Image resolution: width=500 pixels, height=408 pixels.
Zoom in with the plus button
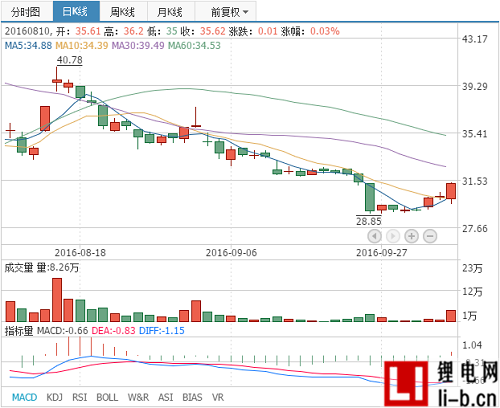(412, 236)
